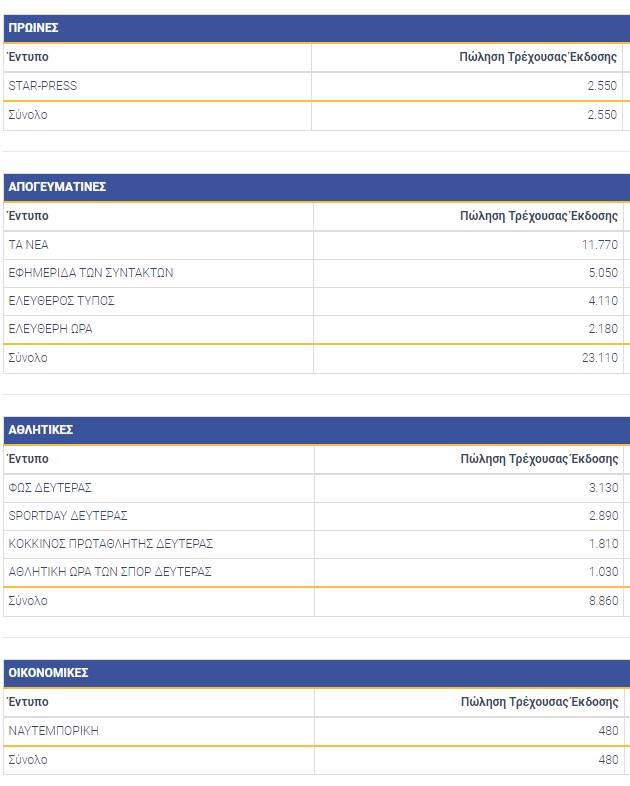The image size is (630, 786).
Task: Select the STAR-PRESS row entry
Action: click(x=42, y=86)
